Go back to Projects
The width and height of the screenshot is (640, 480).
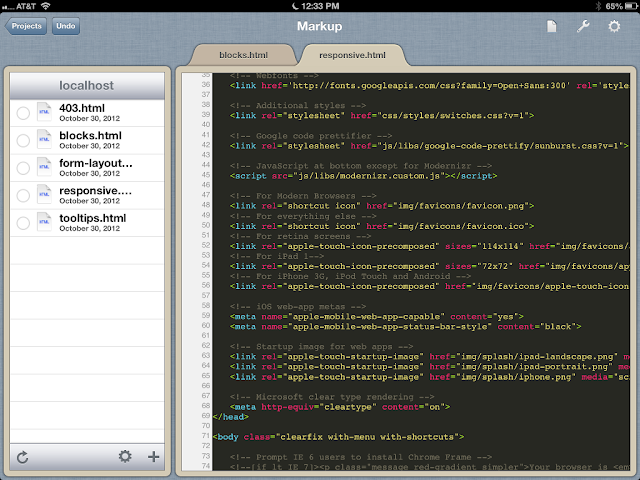point(26,26)
